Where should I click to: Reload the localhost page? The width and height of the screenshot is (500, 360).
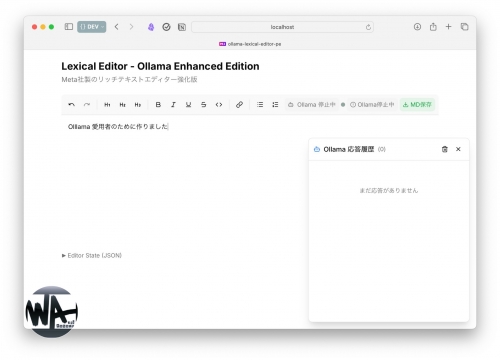pyautogui.click(x=368, y=27)
